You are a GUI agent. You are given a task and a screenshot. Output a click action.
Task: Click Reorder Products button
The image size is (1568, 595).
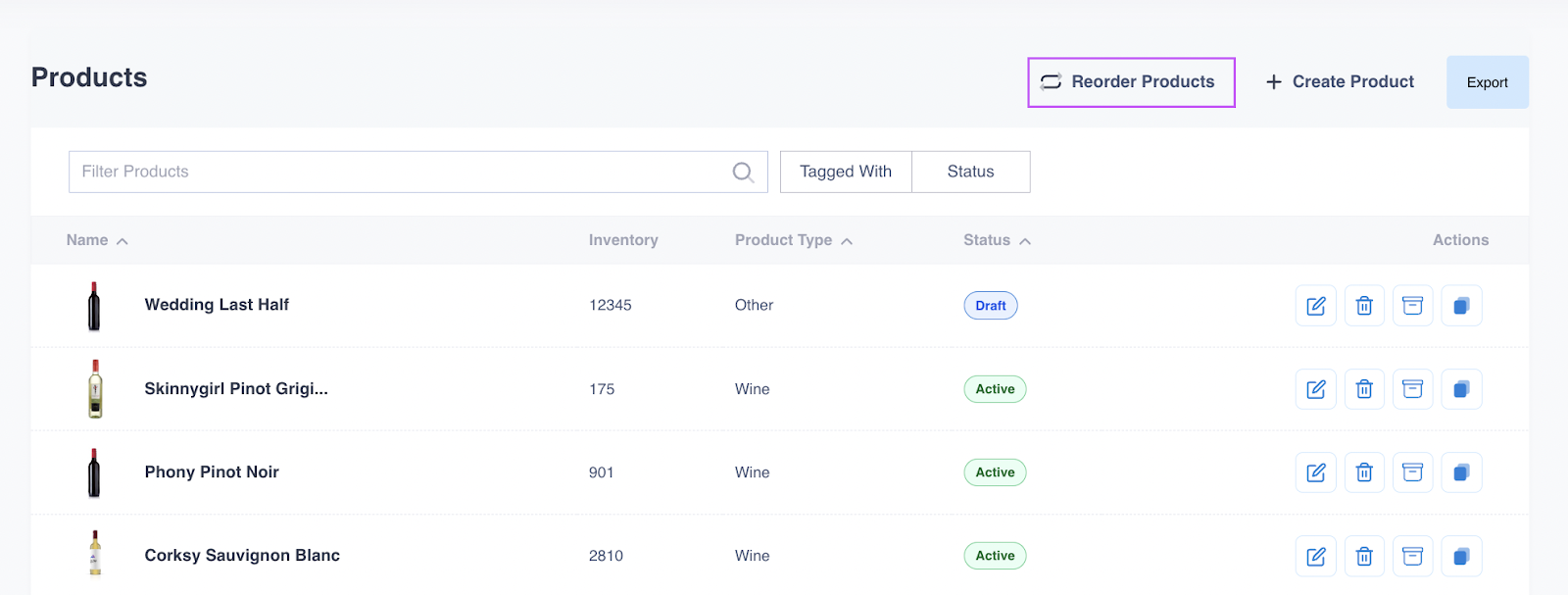pos(1131,82)
